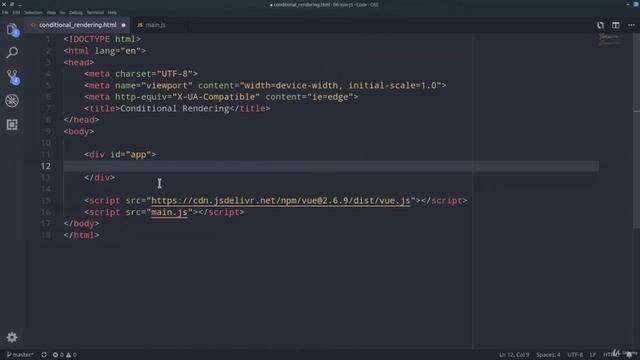
Task: Switch to the conditional_rendering.html tab
Action: tap(78, 25)
